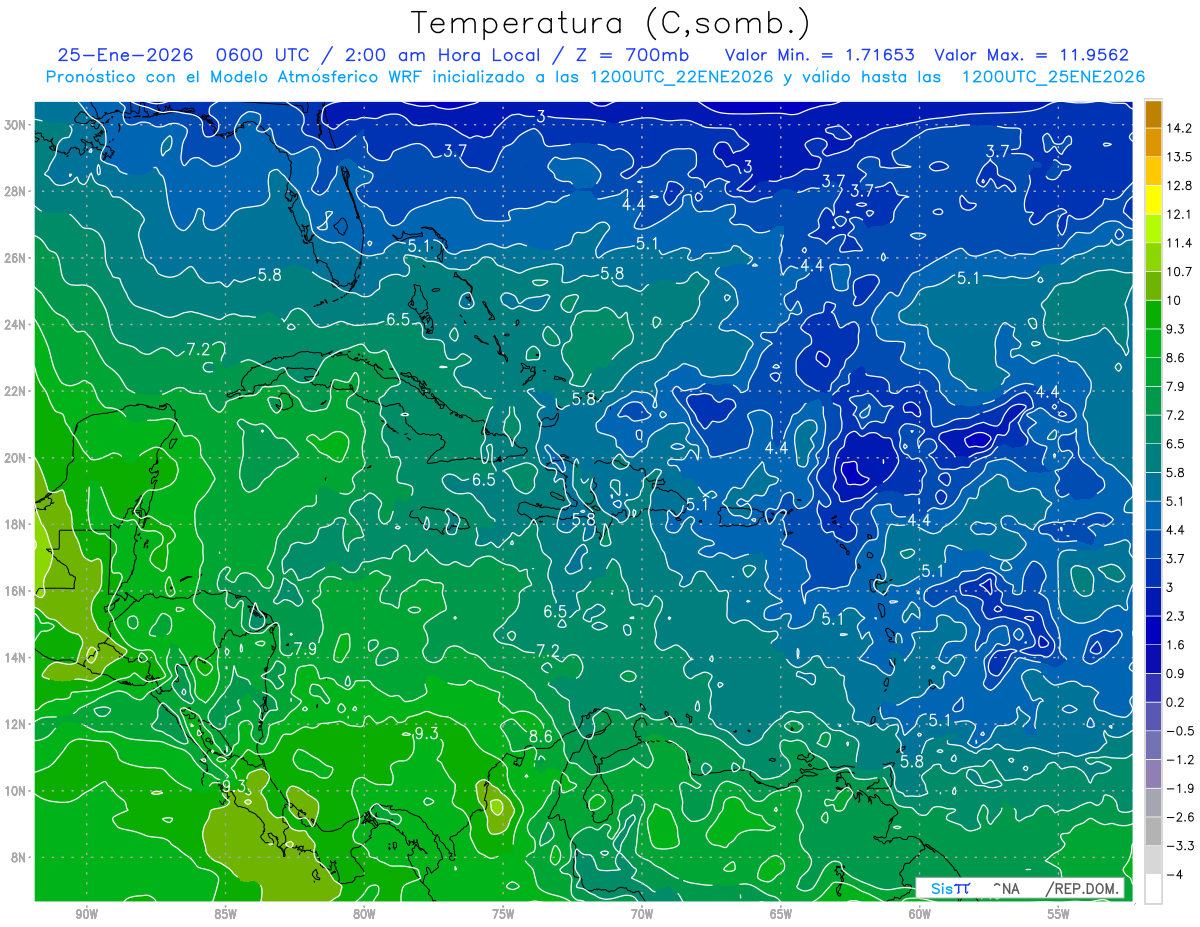Click the -1.9 tick on the color scale
Image resolution: width=1200 pixels, height=927 pixels.
1180,788
